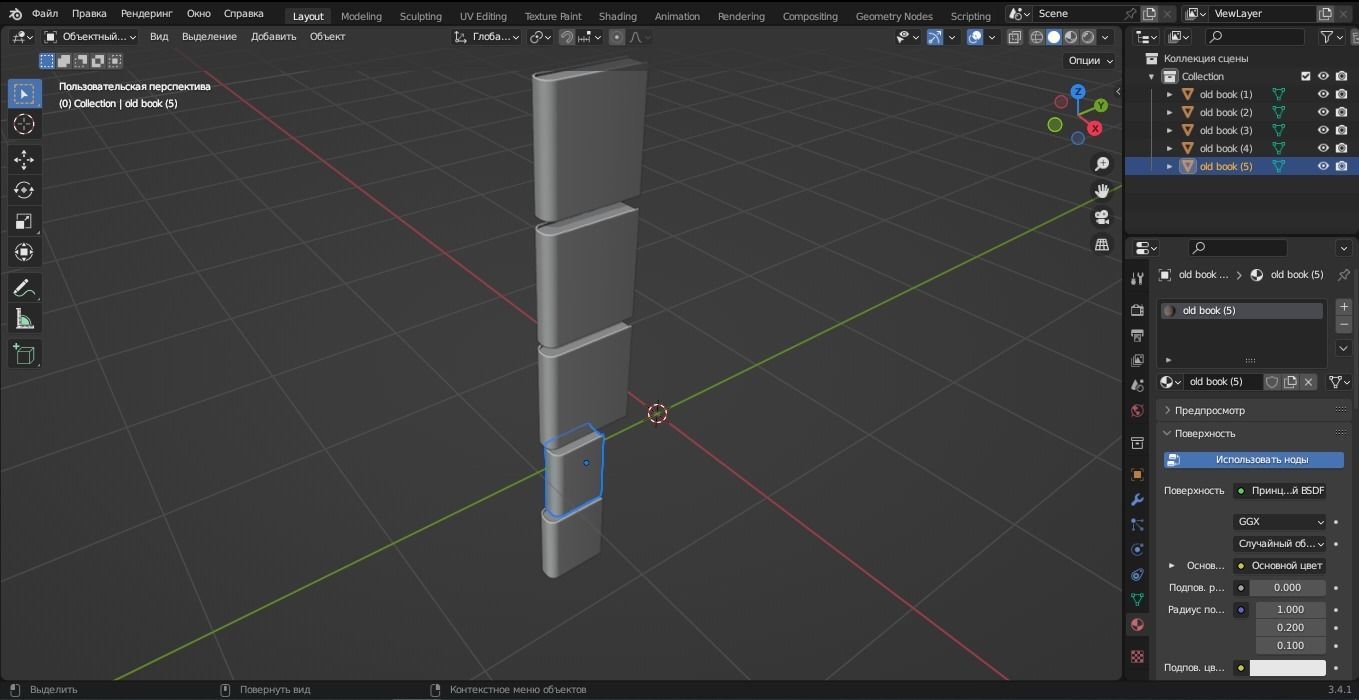Screen dimensions: 1359x700
Task: Open the Render properties tab
Action: tap(1137, 310)
